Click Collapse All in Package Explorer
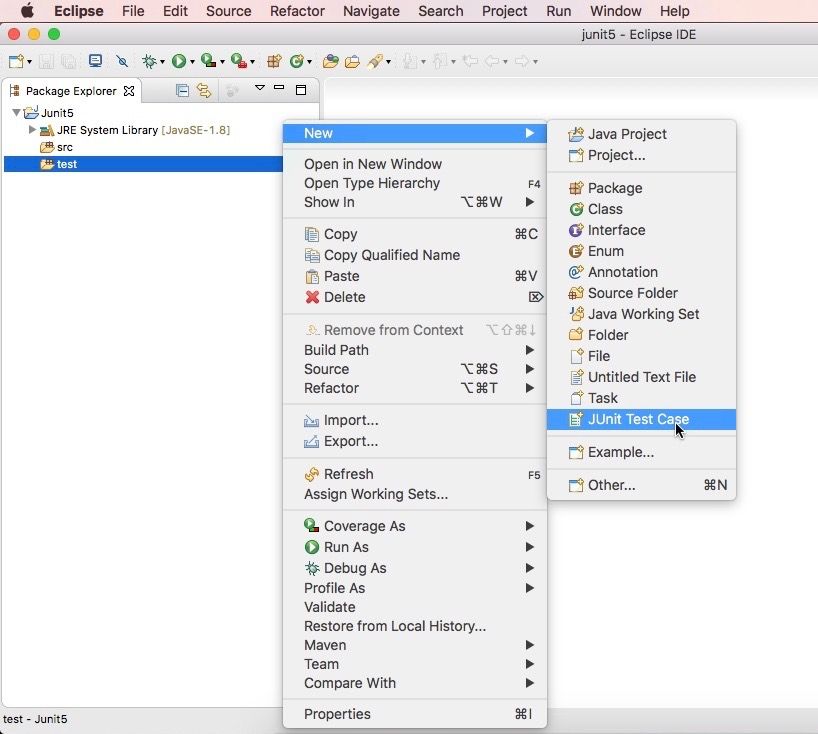 pyautogui.click(x=182, y=91)
